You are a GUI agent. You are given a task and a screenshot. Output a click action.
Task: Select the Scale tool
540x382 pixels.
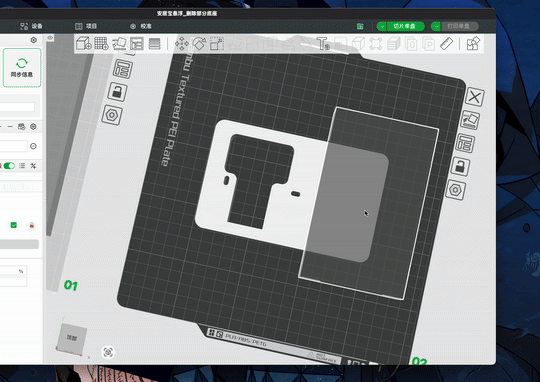point(217,44)
